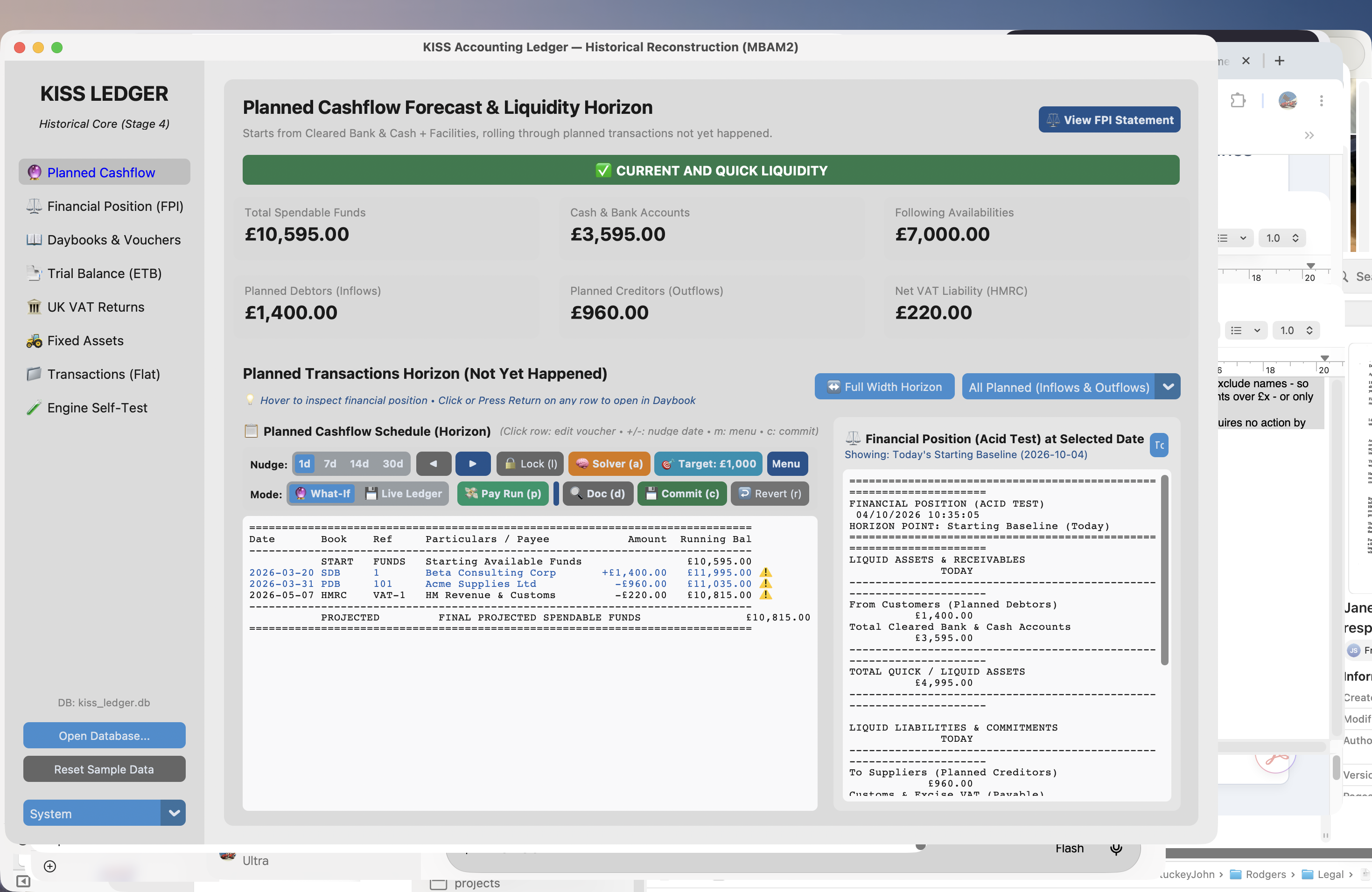Click the Lock (l) padlock button
Viewport: 1372px width, 892px height.
click(530, 464)
